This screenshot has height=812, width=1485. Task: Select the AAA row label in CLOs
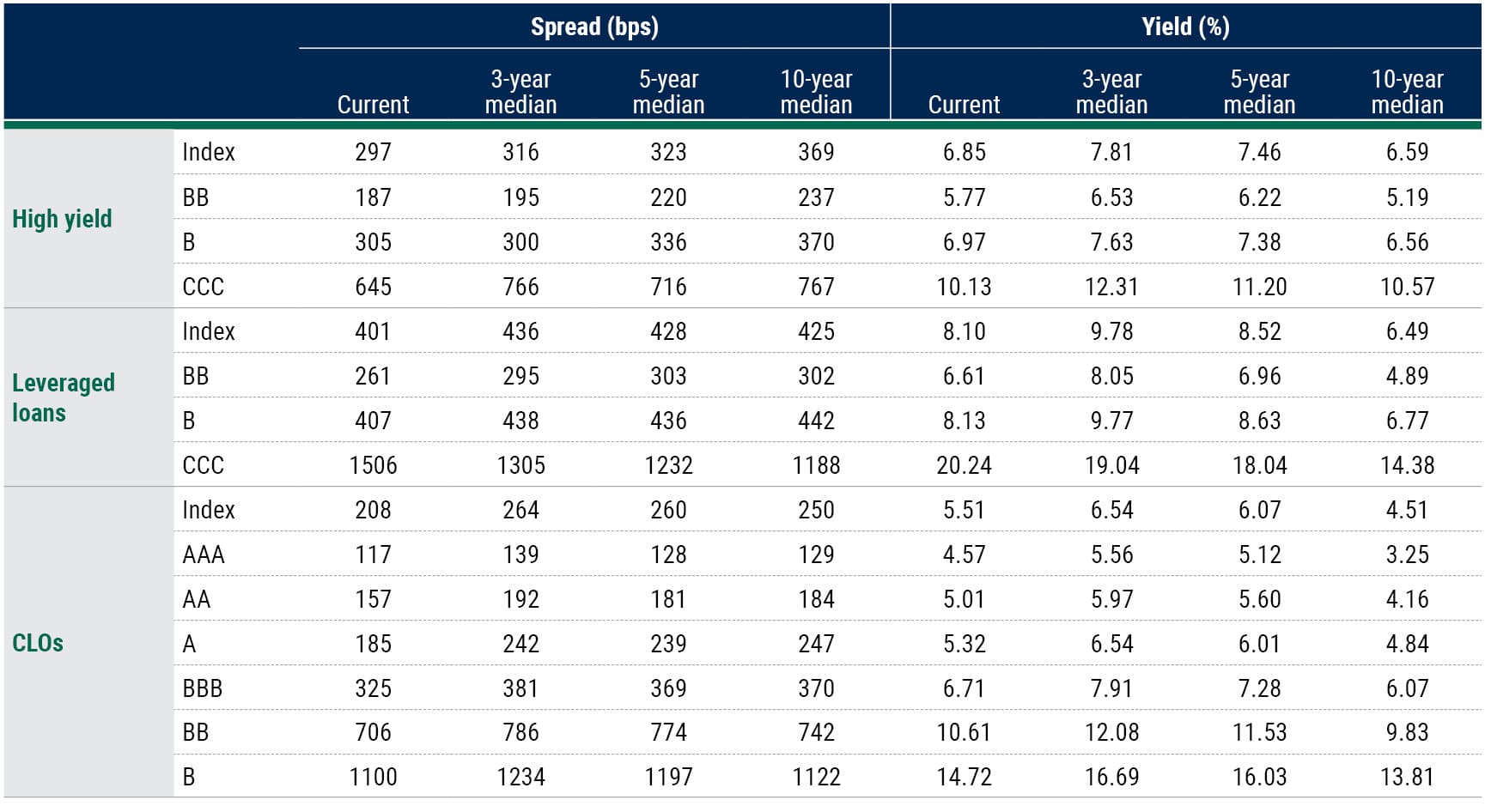[x=204, y=554]
